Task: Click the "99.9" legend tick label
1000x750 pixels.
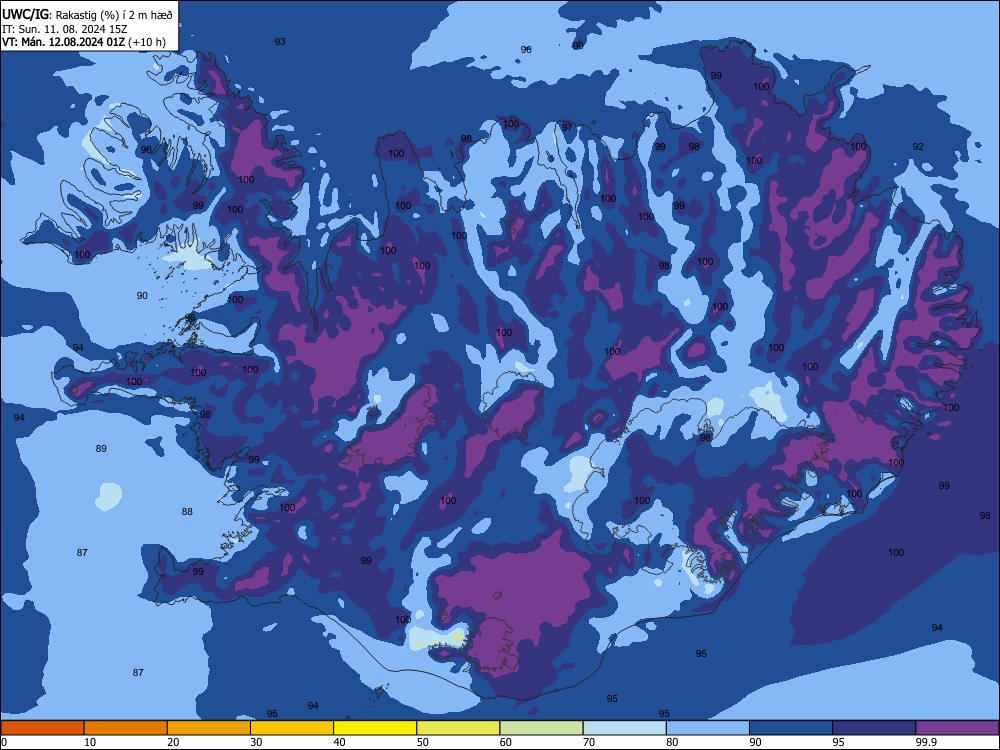Action: point(926,742)
